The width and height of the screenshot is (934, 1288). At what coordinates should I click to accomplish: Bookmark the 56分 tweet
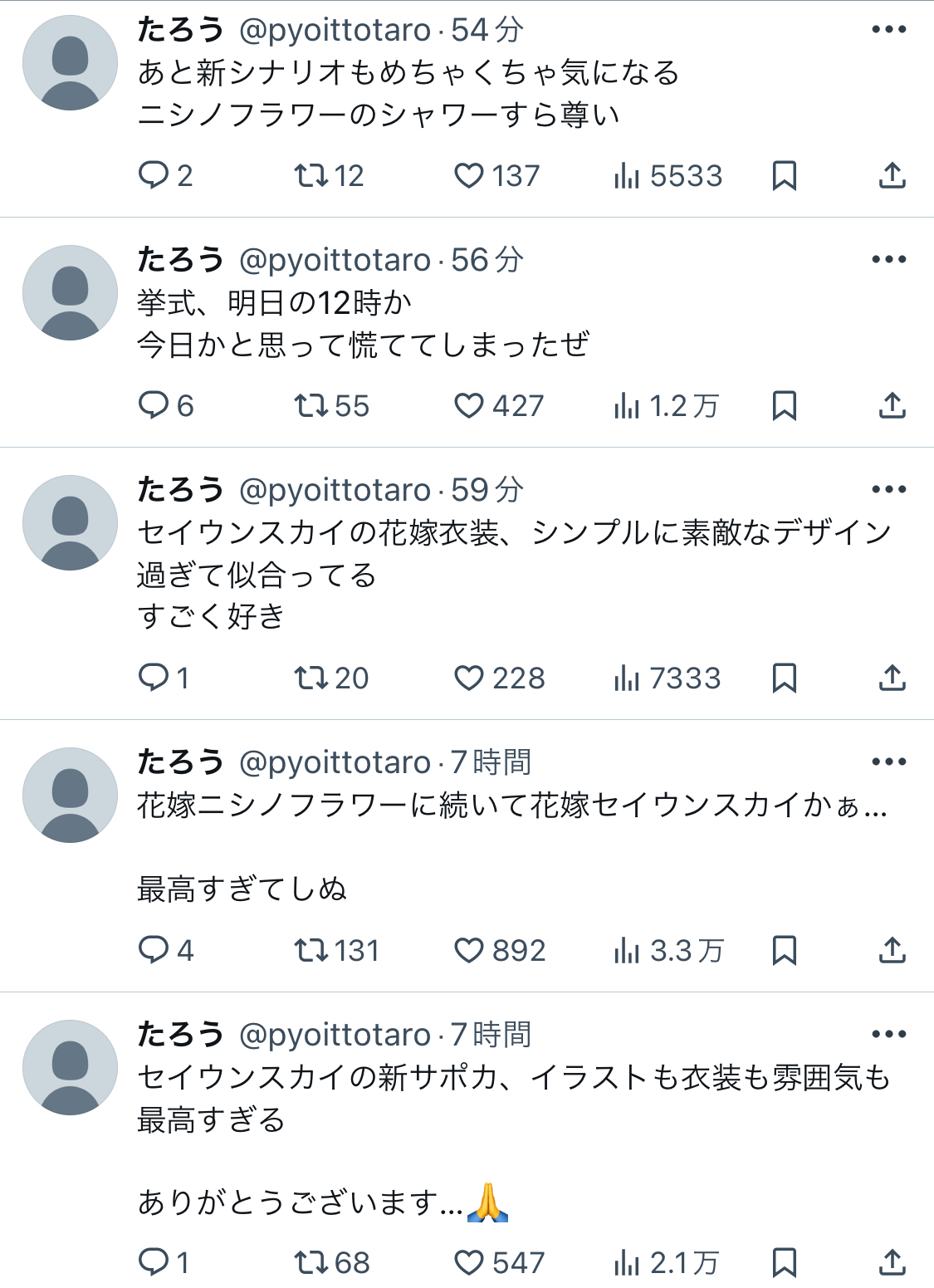(x=785, y=406)
